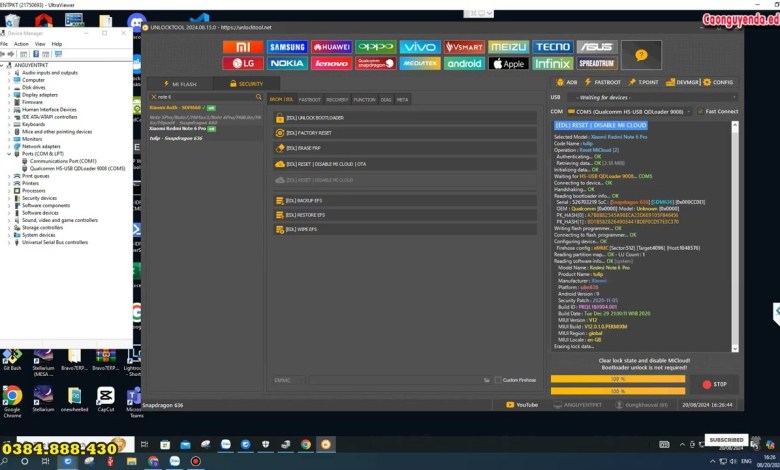Open Action menu in Device Manager
This screenshot has height=470, width=780.
21,44
